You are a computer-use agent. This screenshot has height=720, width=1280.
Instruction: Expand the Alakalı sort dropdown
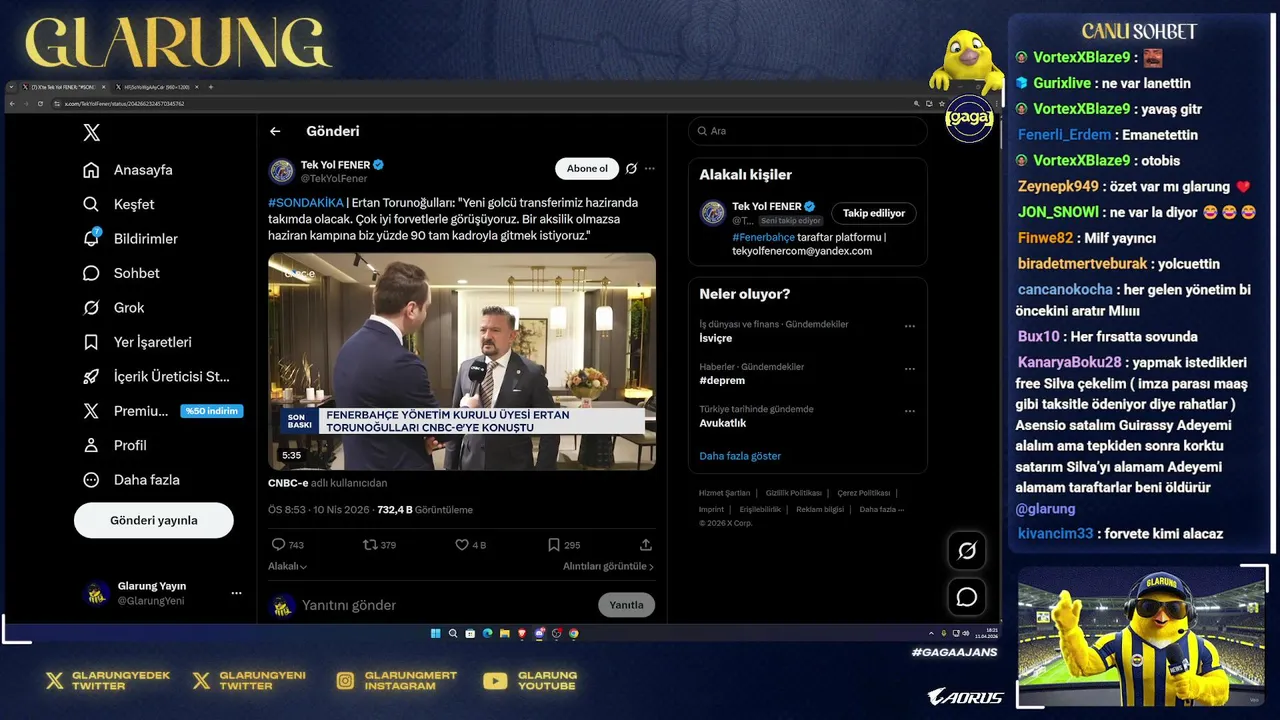[287, 566]
